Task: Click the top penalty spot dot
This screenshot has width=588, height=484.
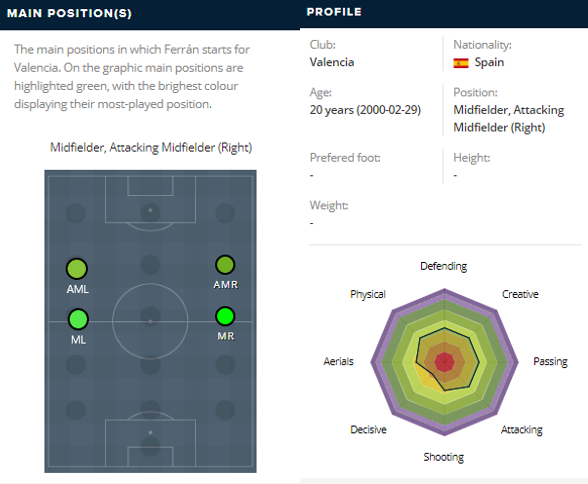Action: coord(150,210)
